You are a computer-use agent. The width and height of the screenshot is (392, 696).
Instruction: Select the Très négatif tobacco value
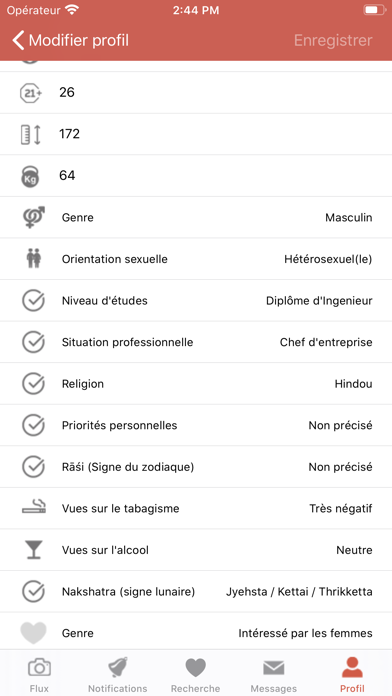pyautogui.click(x=341, y=508)
